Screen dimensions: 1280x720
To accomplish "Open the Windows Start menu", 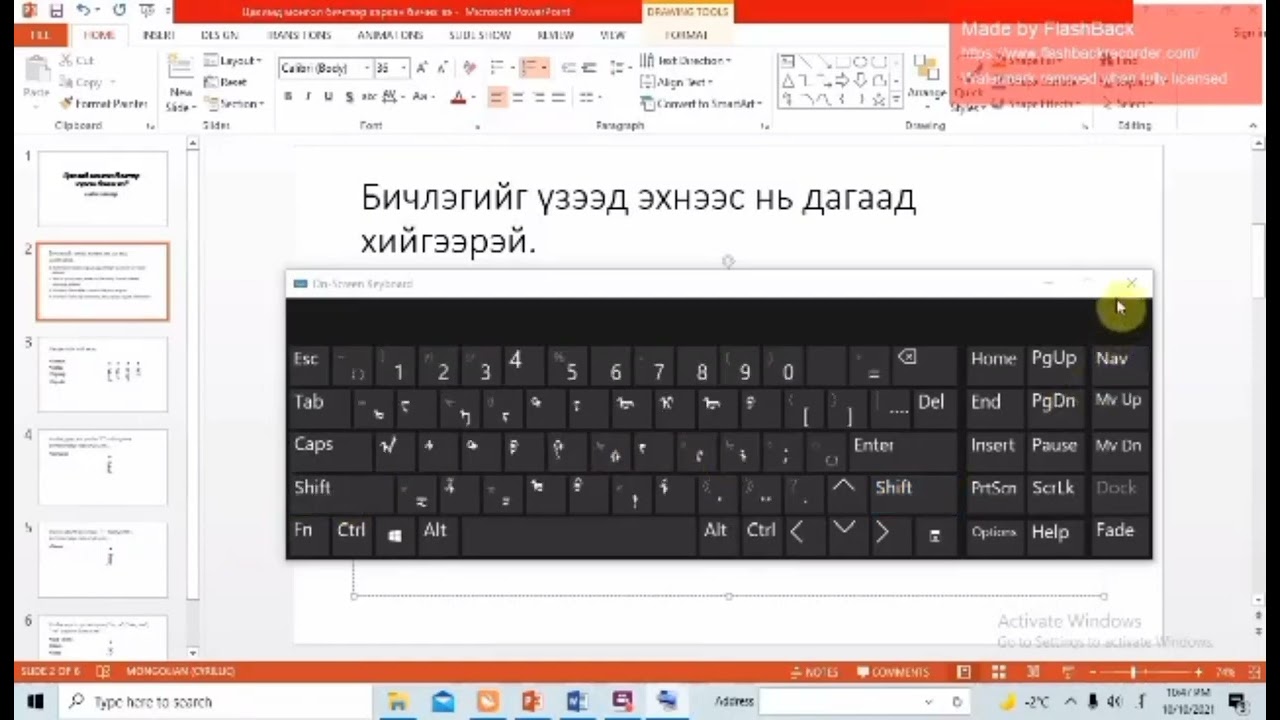I will click(35, 702).
